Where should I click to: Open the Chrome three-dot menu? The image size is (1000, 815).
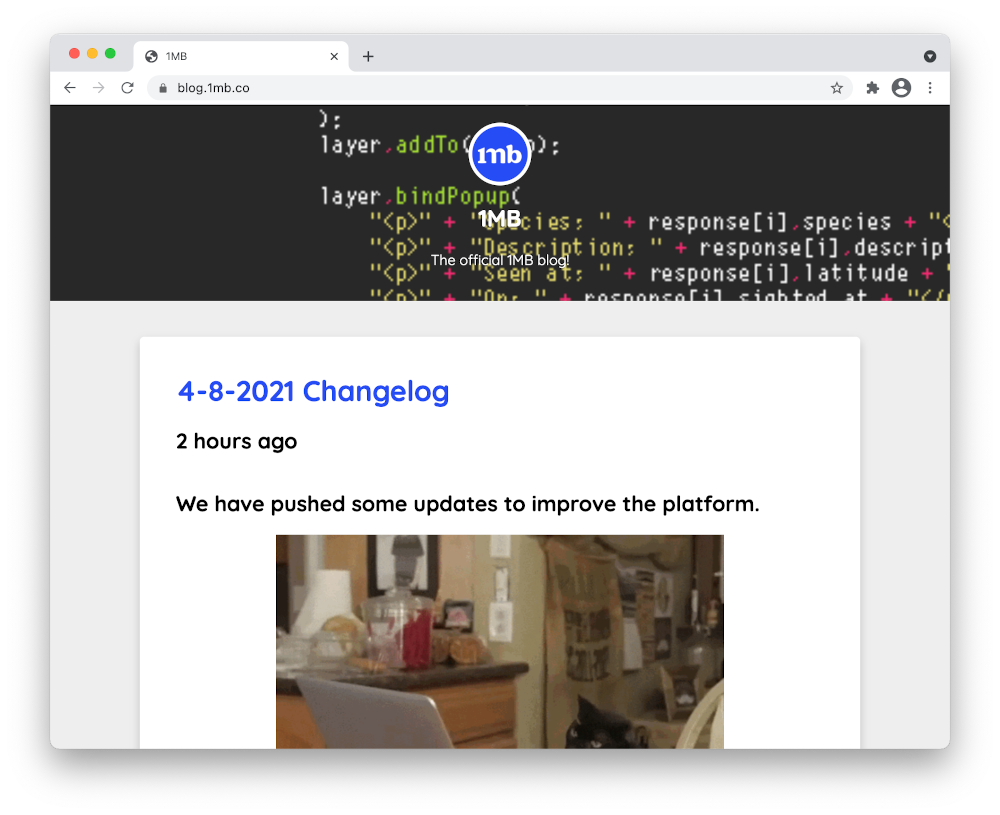point(930,88)
